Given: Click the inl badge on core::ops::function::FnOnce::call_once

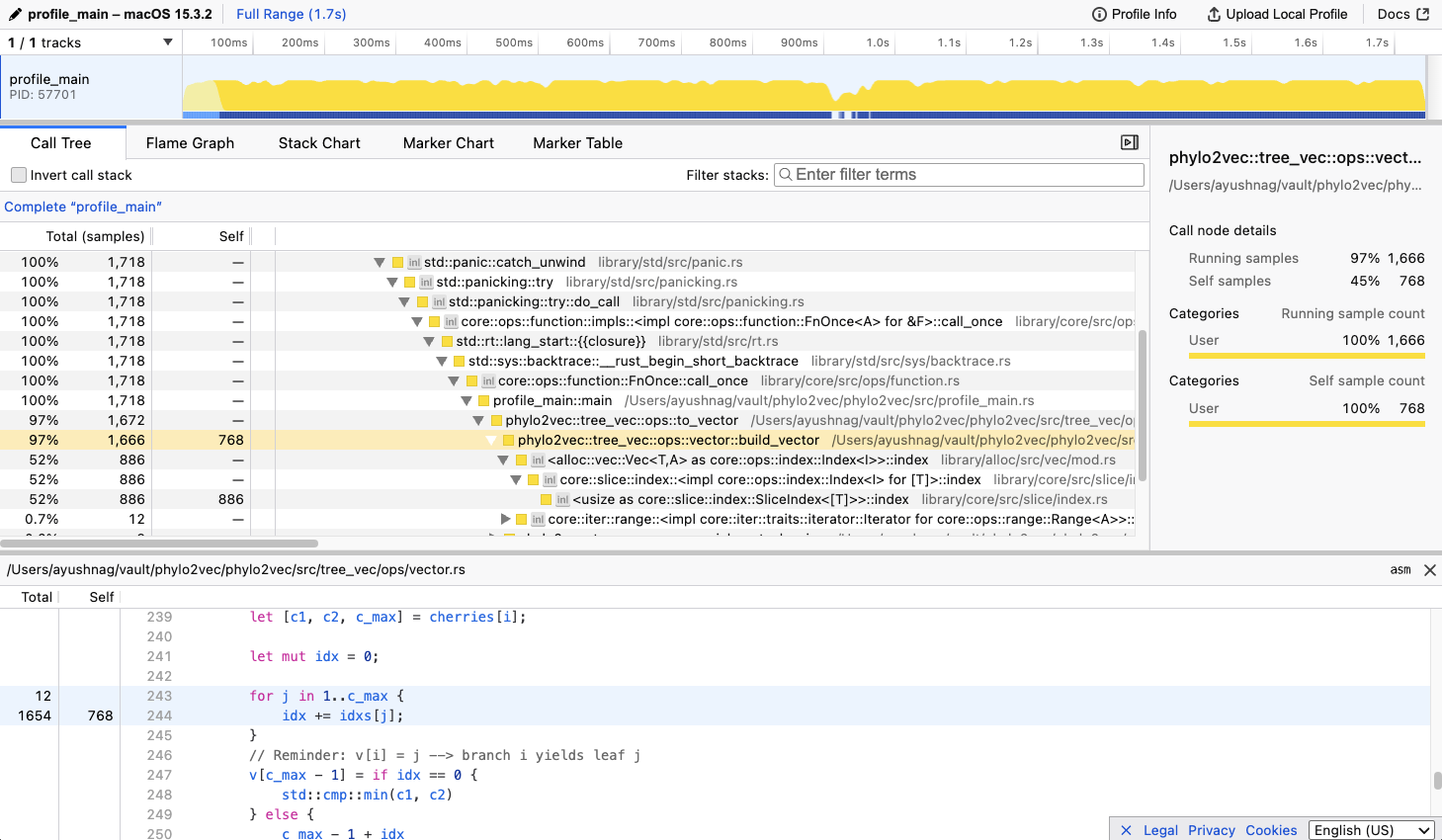Looking at the screenshot, I should click(x=488, y=381).
